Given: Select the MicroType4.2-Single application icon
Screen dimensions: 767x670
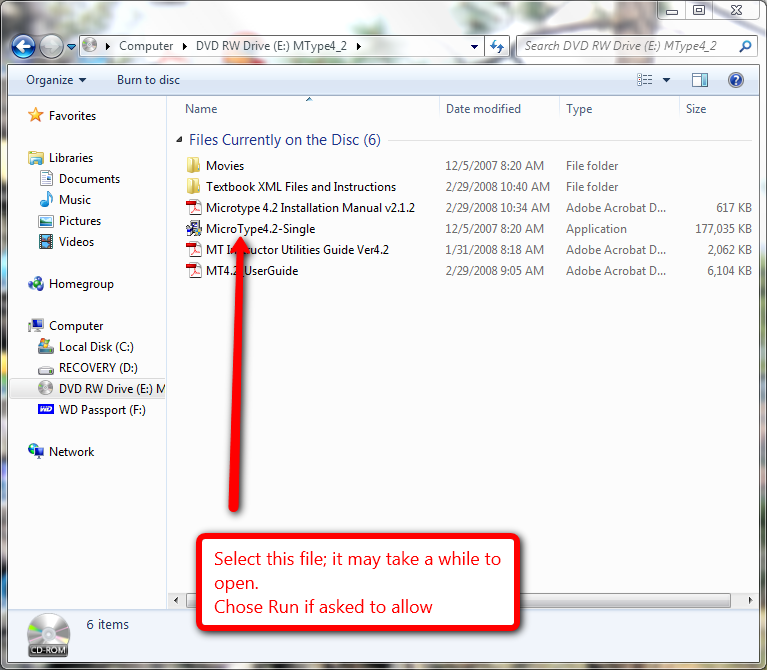Looking at the screenshot, I should pyautogui.click(x=194, y=228).
